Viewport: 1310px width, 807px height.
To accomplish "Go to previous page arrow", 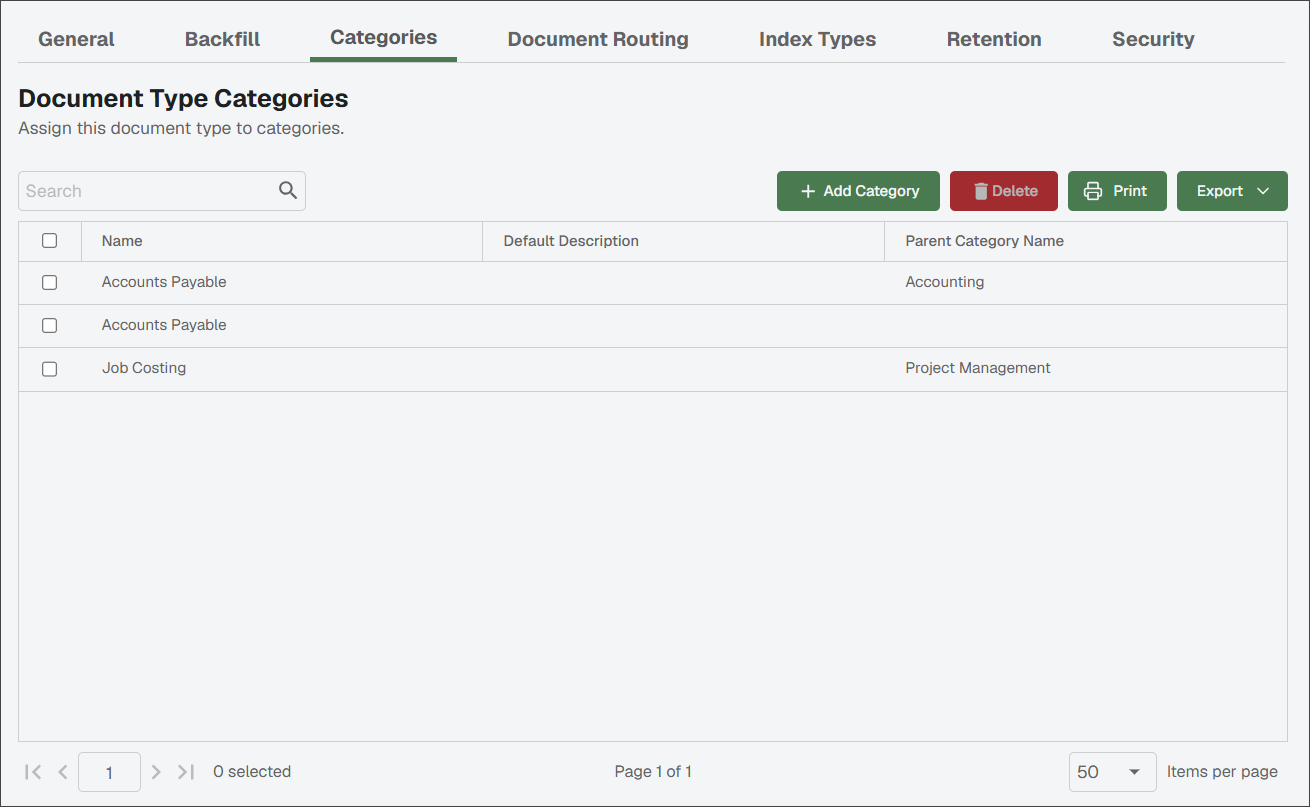I will (63, 772).
